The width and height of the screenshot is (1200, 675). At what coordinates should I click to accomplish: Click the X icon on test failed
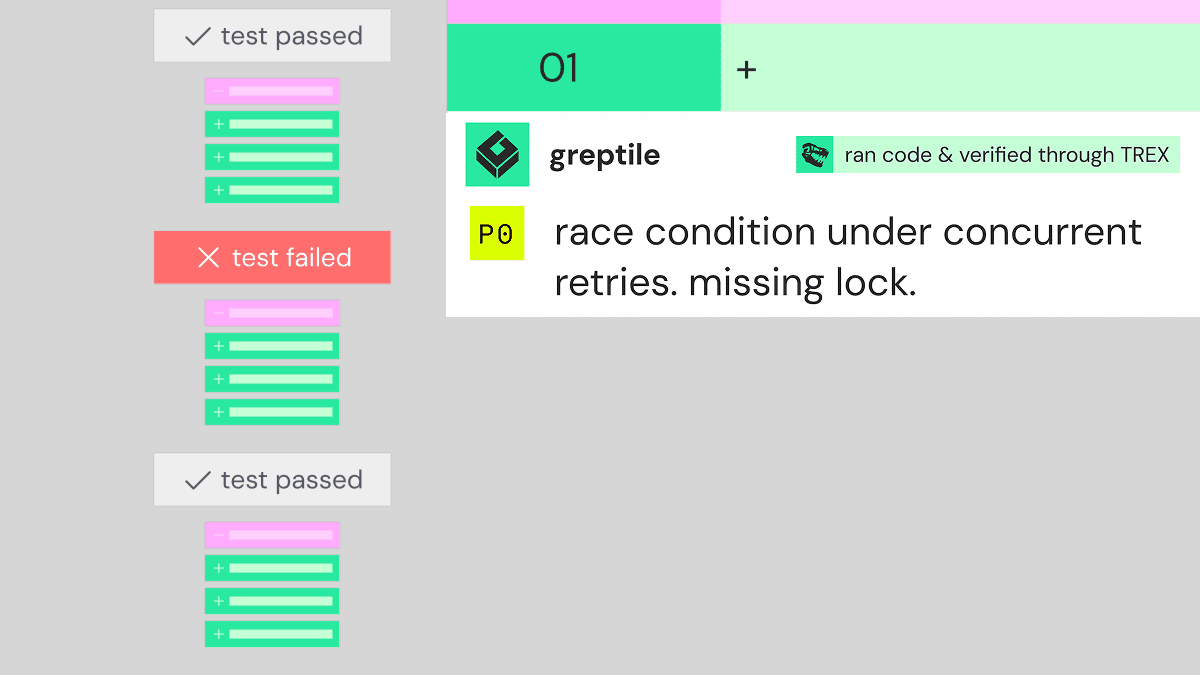coord(208,258)
